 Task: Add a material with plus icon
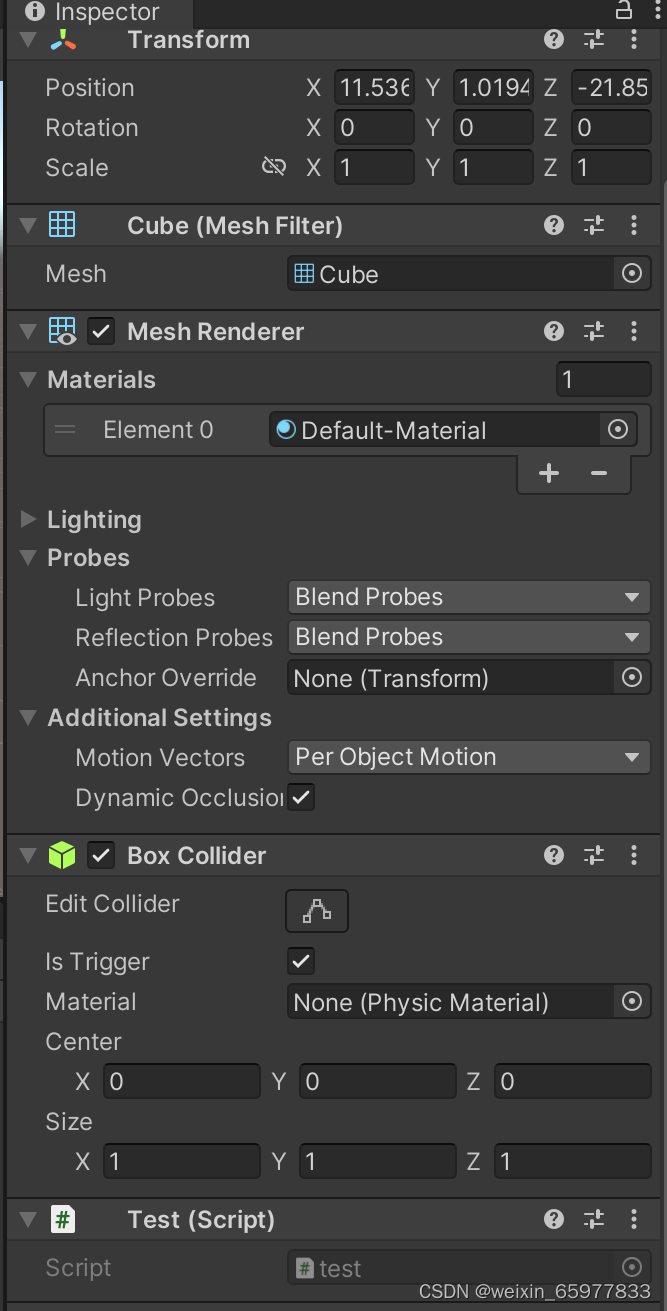coord(549,473)
